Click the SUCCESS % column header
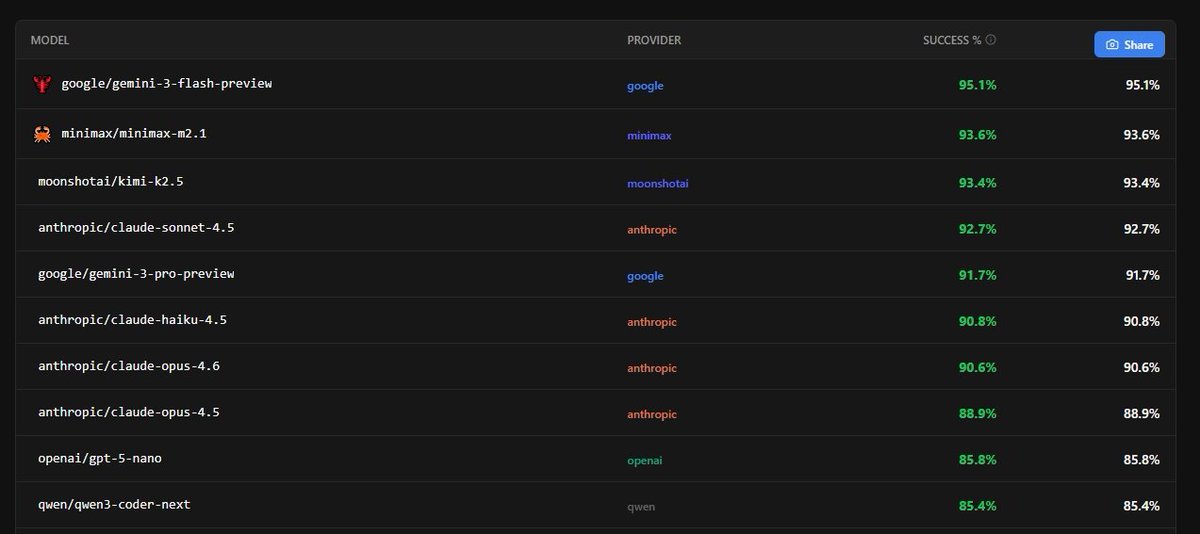This screenshot has height=534, width=1200. click(x=952, y=41)
